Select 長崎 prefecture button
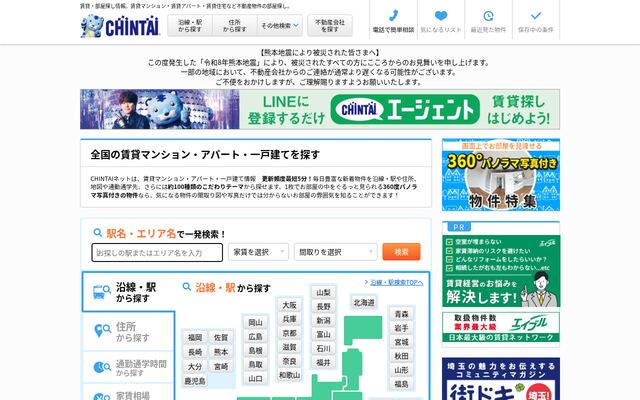 [195, 352]
